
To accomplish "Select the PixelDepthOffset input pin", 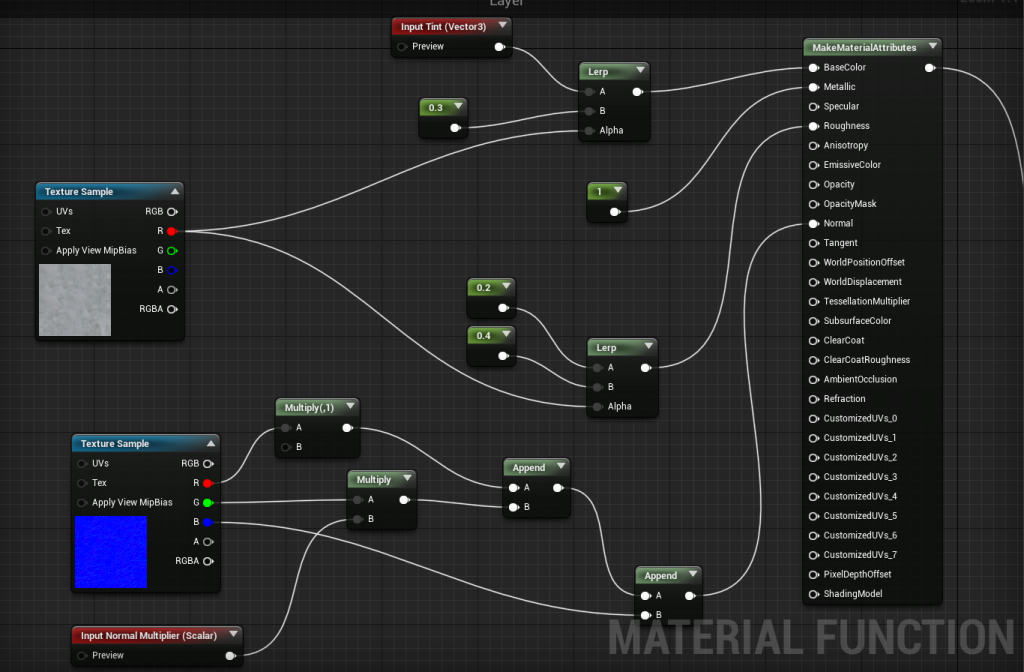I will point(814,575).
